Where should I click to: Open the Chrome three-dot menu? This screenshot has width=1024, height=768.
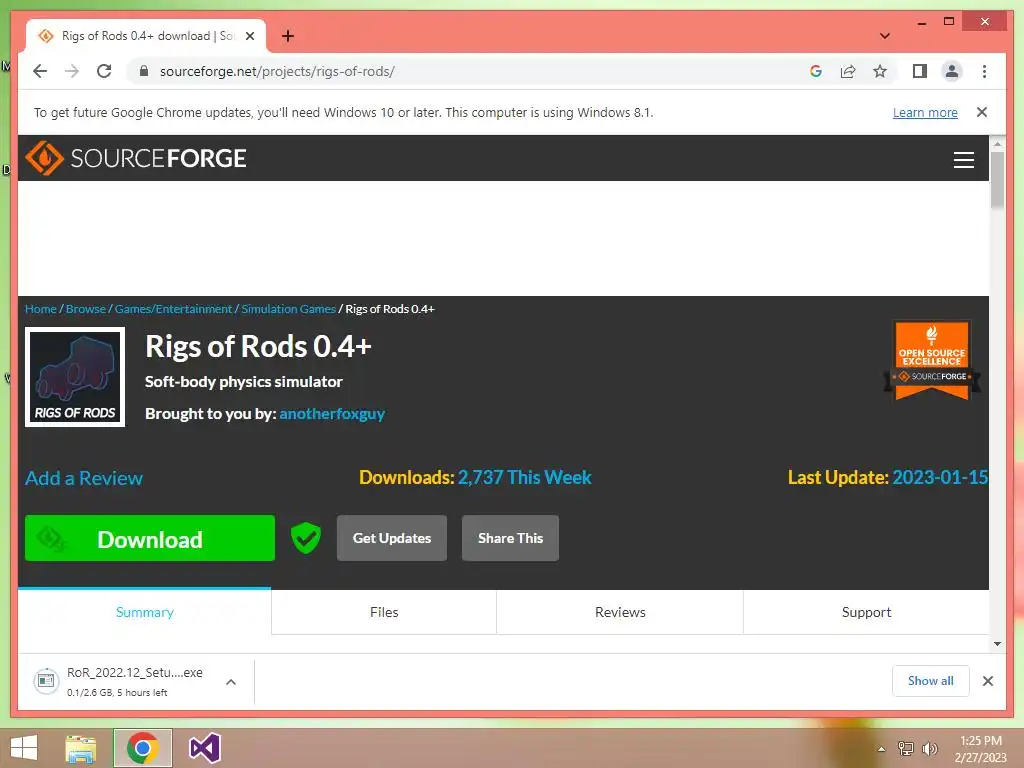984,71
